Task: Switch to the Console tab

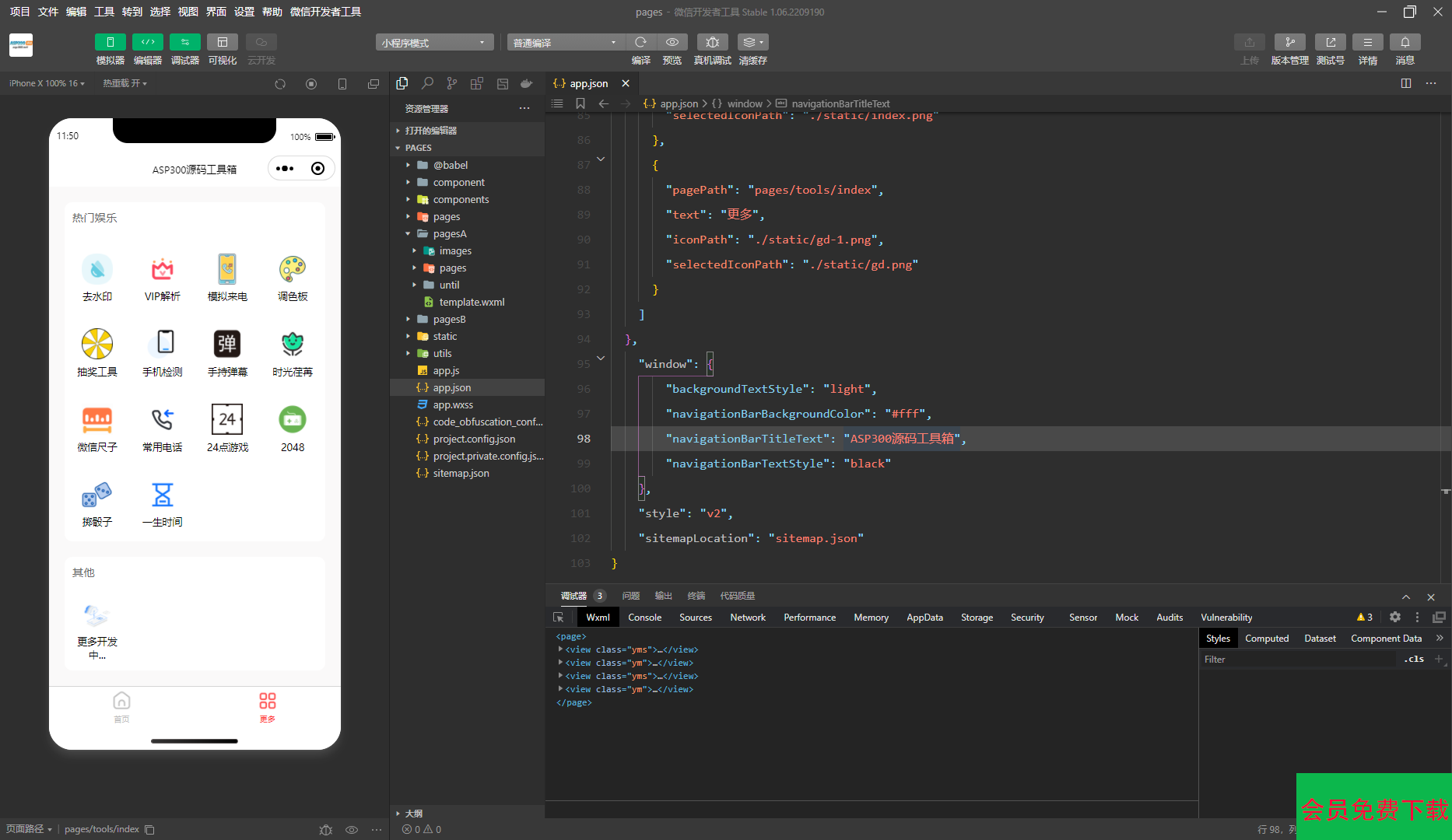Action: 644,617
